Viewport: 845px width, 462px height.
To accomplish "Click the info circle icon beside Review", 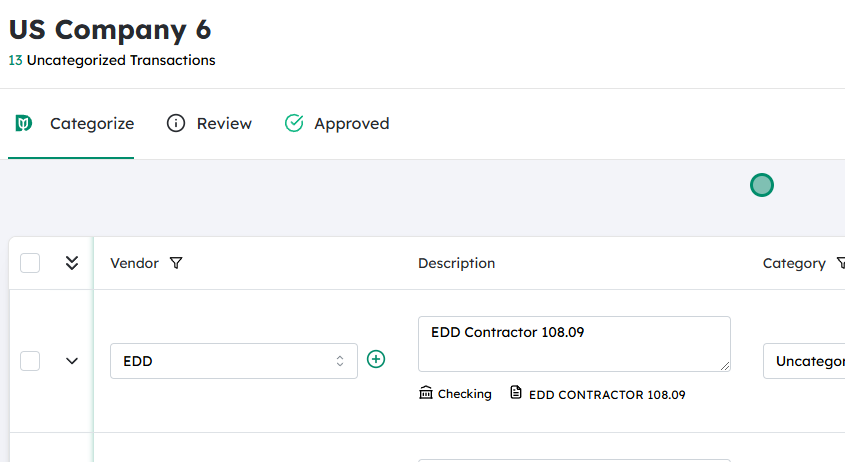I will click(x=176, y=124).
